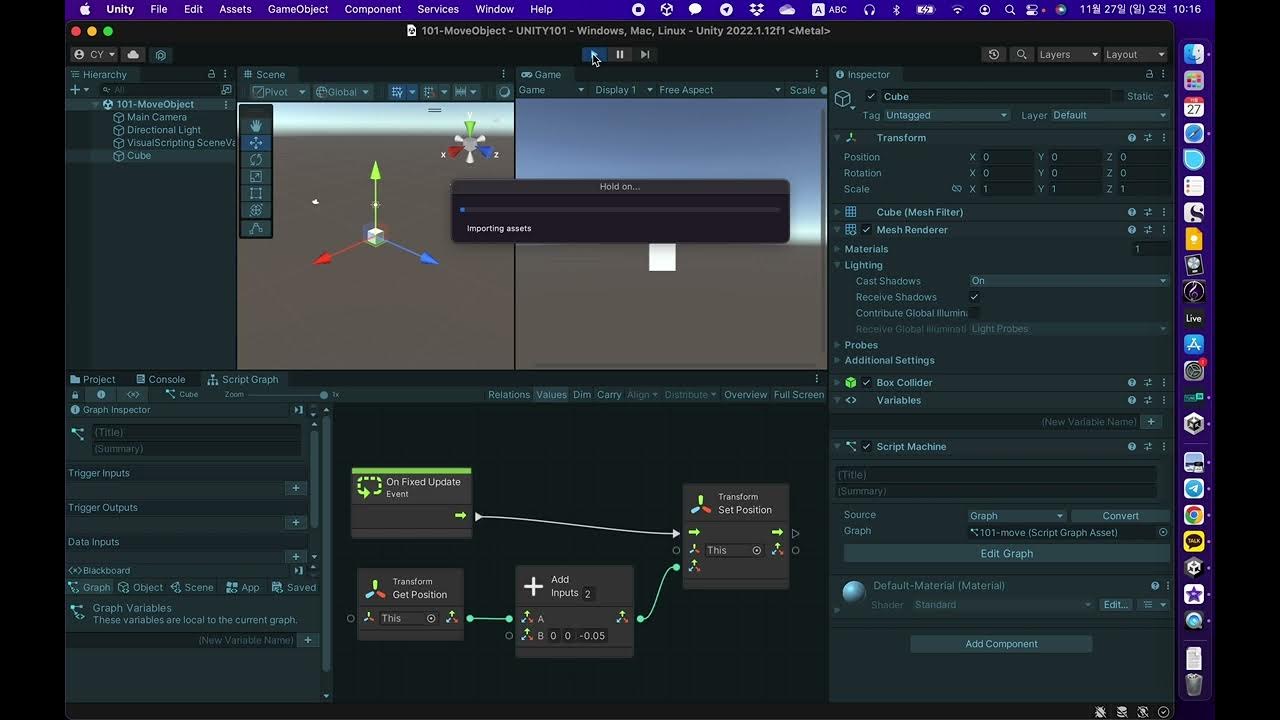Open the Pivot dropdown in Scene
1280x720 pixels.
click(279, 91)
